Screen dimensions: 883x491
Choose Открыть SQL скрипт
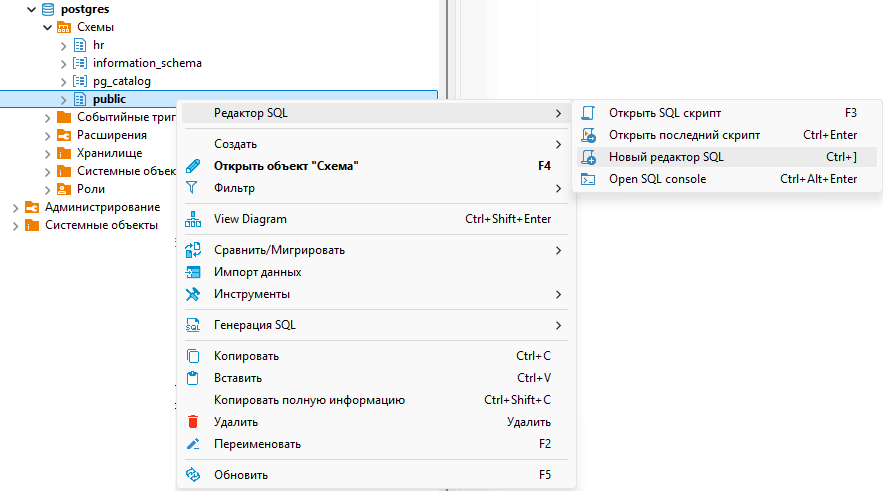pos(727,113)
